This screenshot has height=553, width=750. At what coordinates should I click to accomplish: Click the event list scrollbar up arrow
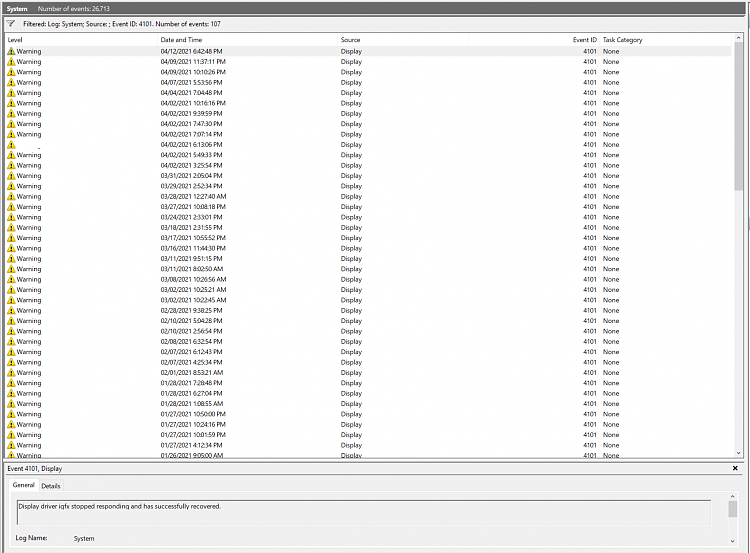click(x=738, y=38)
